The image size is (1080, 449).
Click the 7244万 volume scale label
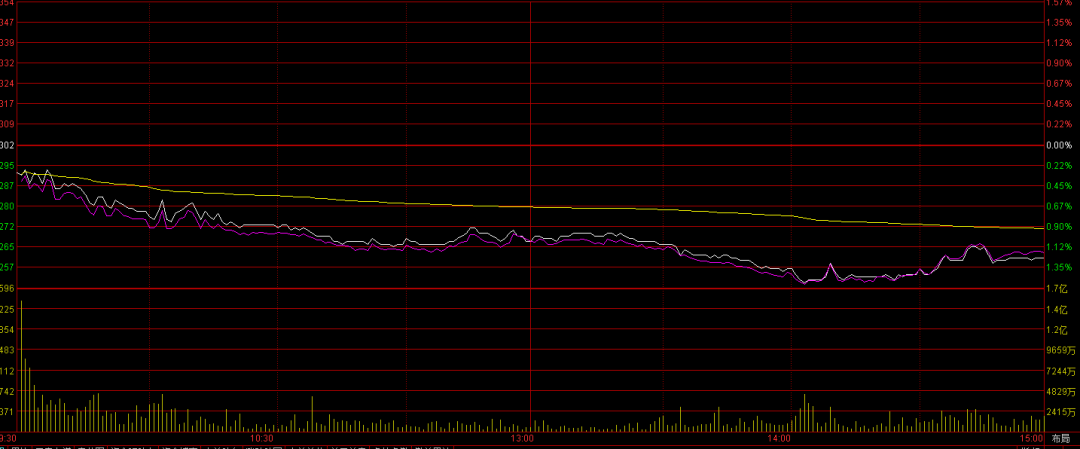[x=1058, y=371]
